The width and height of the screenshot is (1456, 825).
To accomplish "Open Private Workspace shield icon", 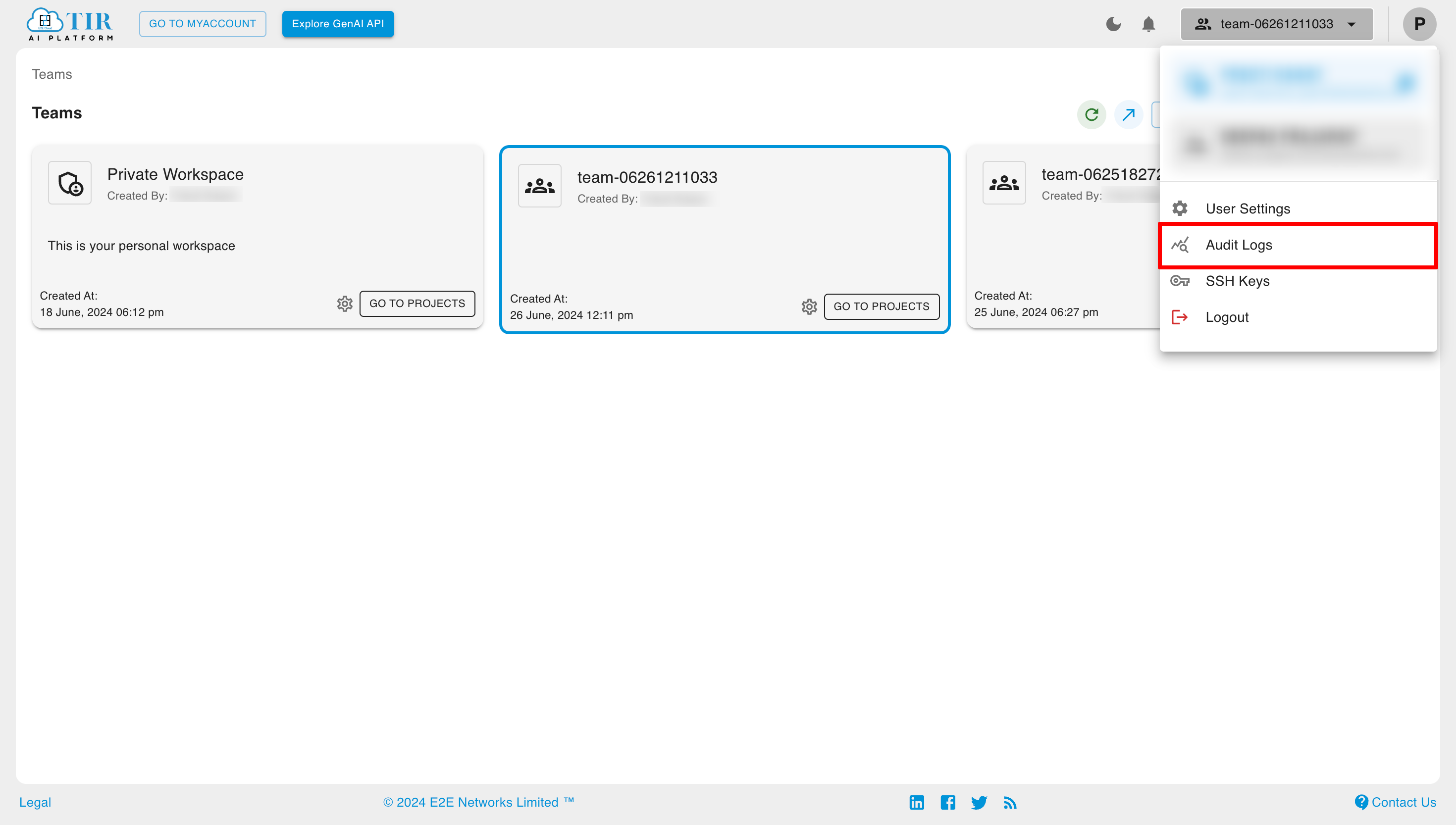I will [70, 182].
